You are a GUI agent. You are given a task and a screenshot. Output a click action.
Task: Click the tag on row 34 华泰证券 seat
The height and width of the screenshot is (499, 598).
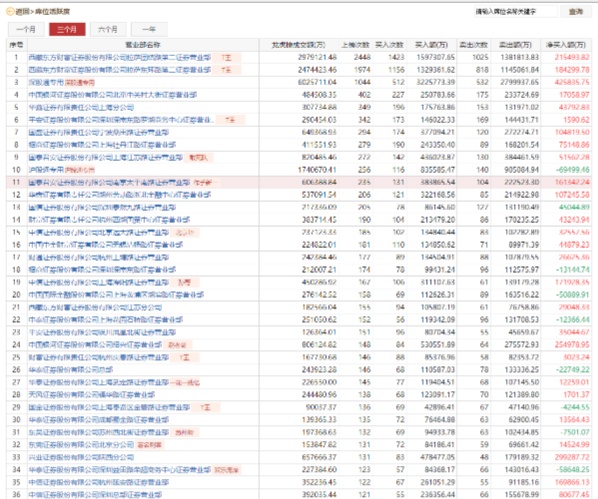click(x=227, y=470)
